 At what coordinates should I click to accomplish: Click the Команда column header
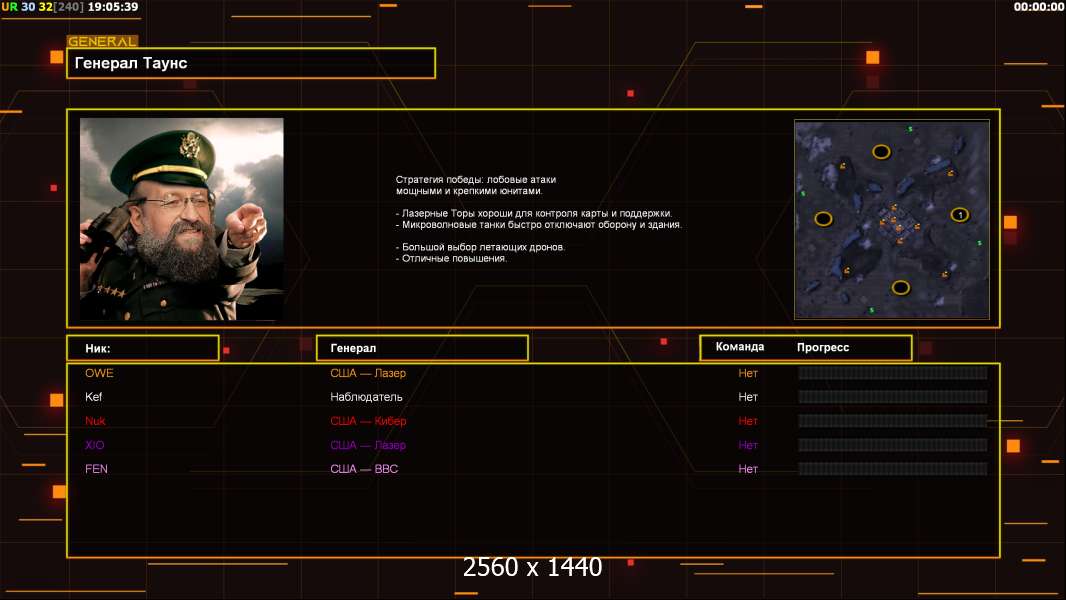[740, 347]
